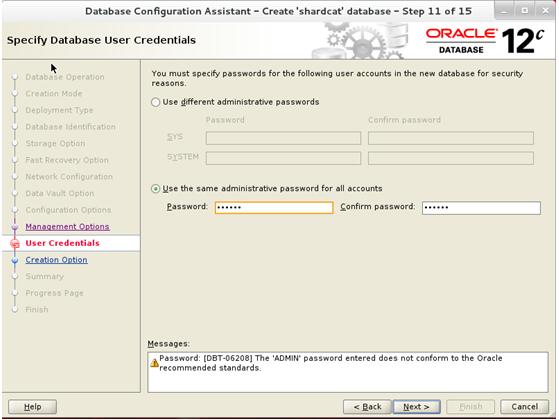Click the Summary step label
This screenshot has width=559, height=420.
[45, 276]
